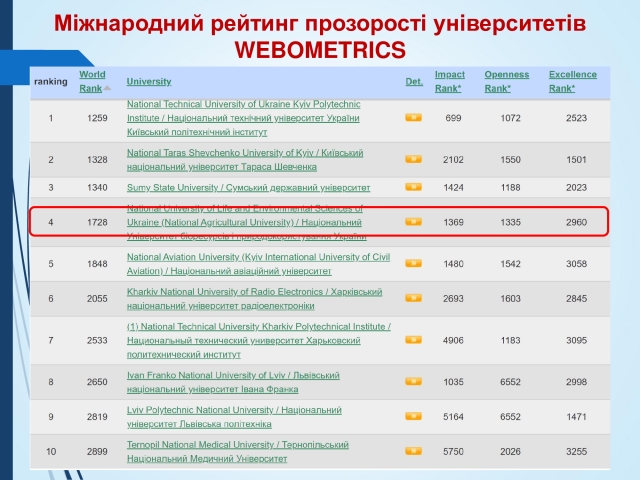Select openness rank value 1335
This screenshot has height=480, width=640.
[x=511, y=222]
